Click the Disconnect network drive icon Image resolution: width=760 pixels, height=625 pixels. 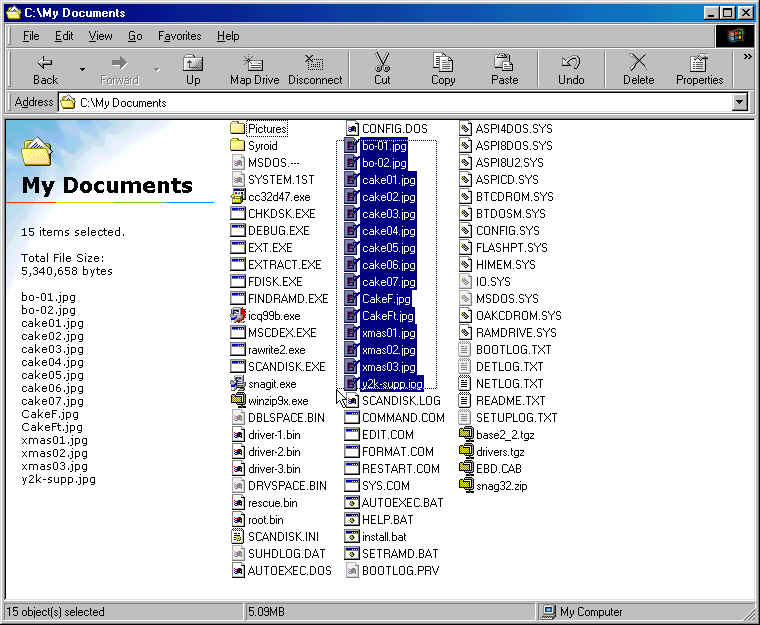tap(315, 69)
